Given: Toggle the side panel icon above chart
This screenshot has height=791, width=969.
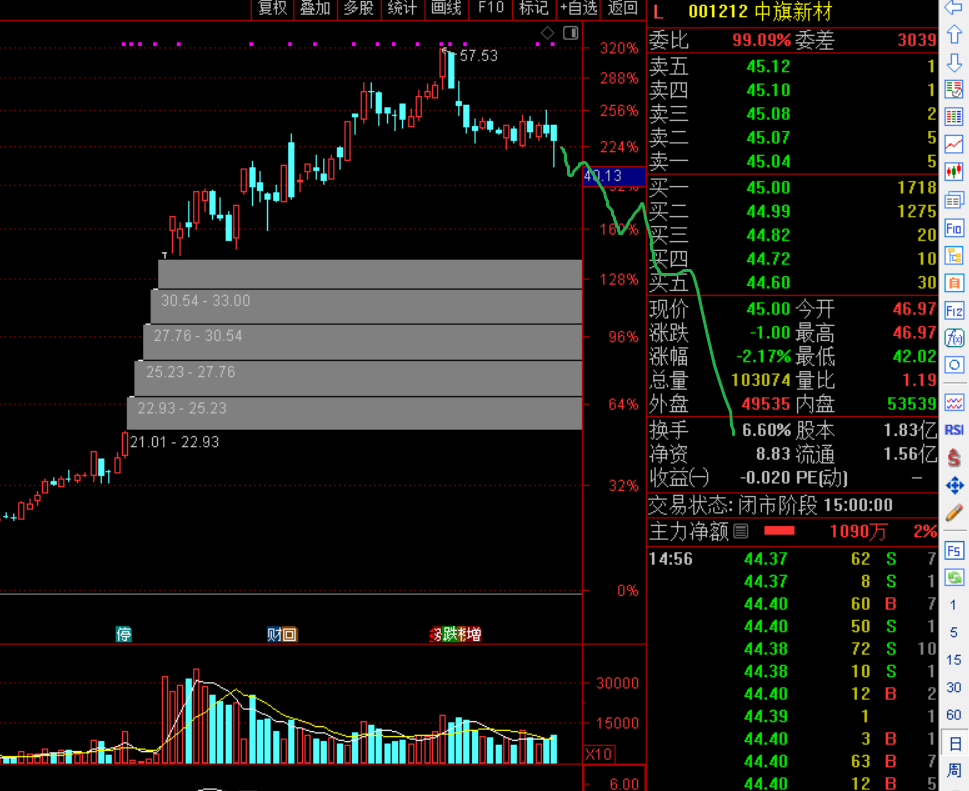Looking at the screenshot, I should point(571,33).
